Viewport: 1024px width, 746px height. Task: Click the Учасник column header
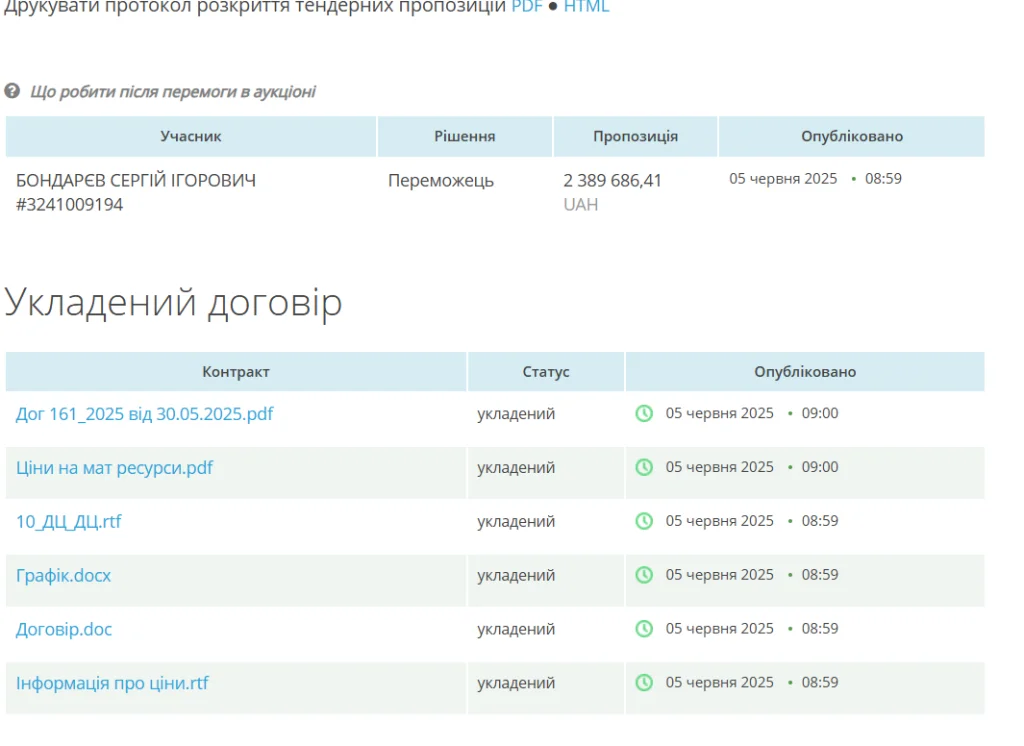click(191, 137)
